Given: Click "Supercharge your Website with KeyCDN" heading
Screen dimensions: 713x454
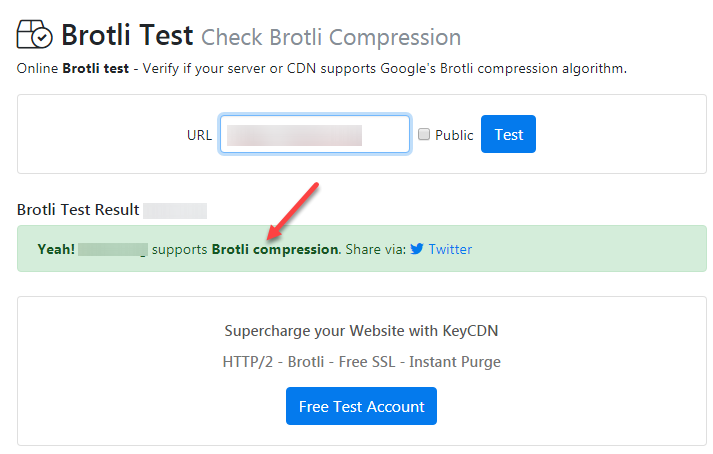Looking at the screenshot, I should click(361, 331).
